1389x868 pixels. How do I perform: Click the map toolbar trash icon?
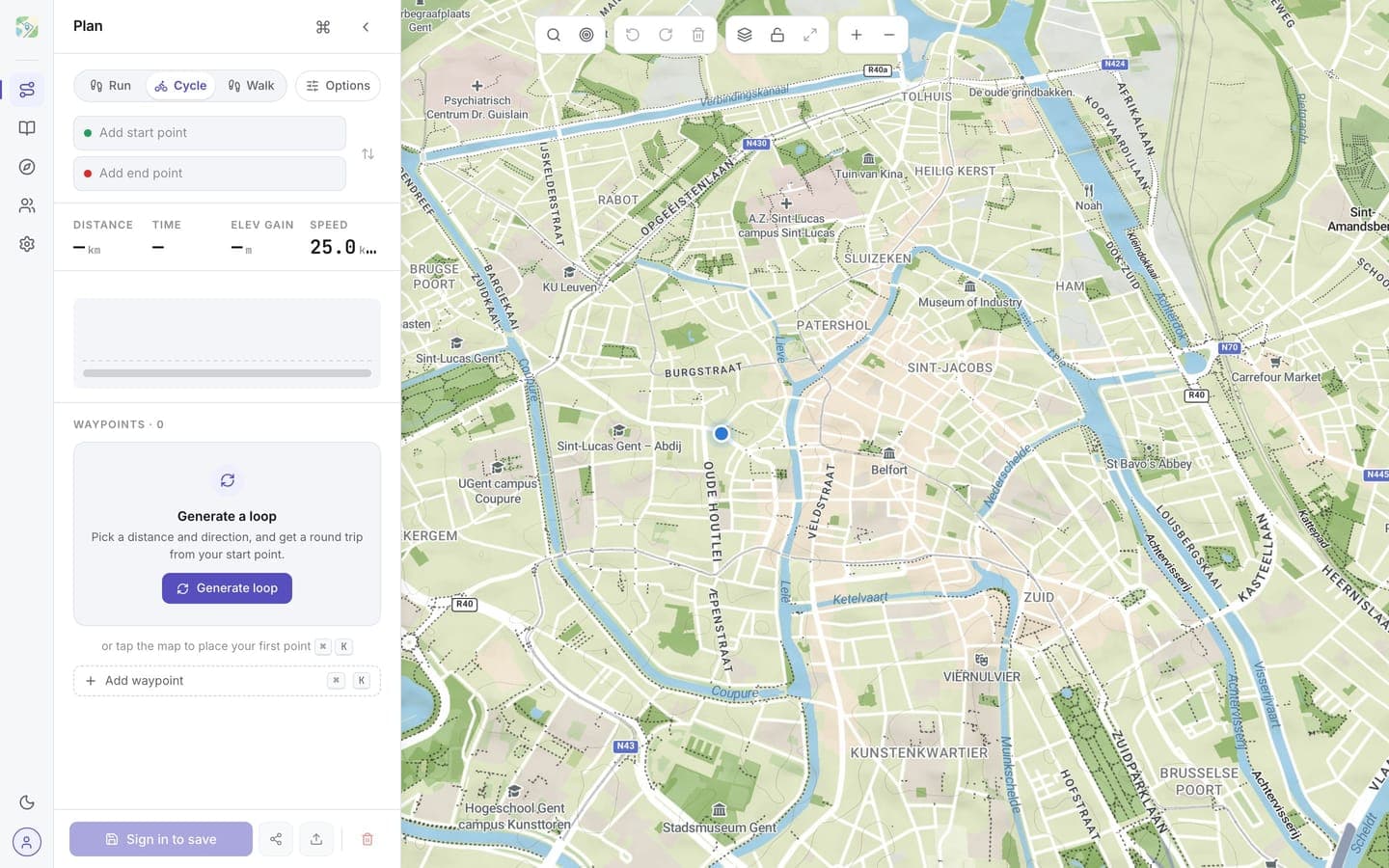pos(698,35)
